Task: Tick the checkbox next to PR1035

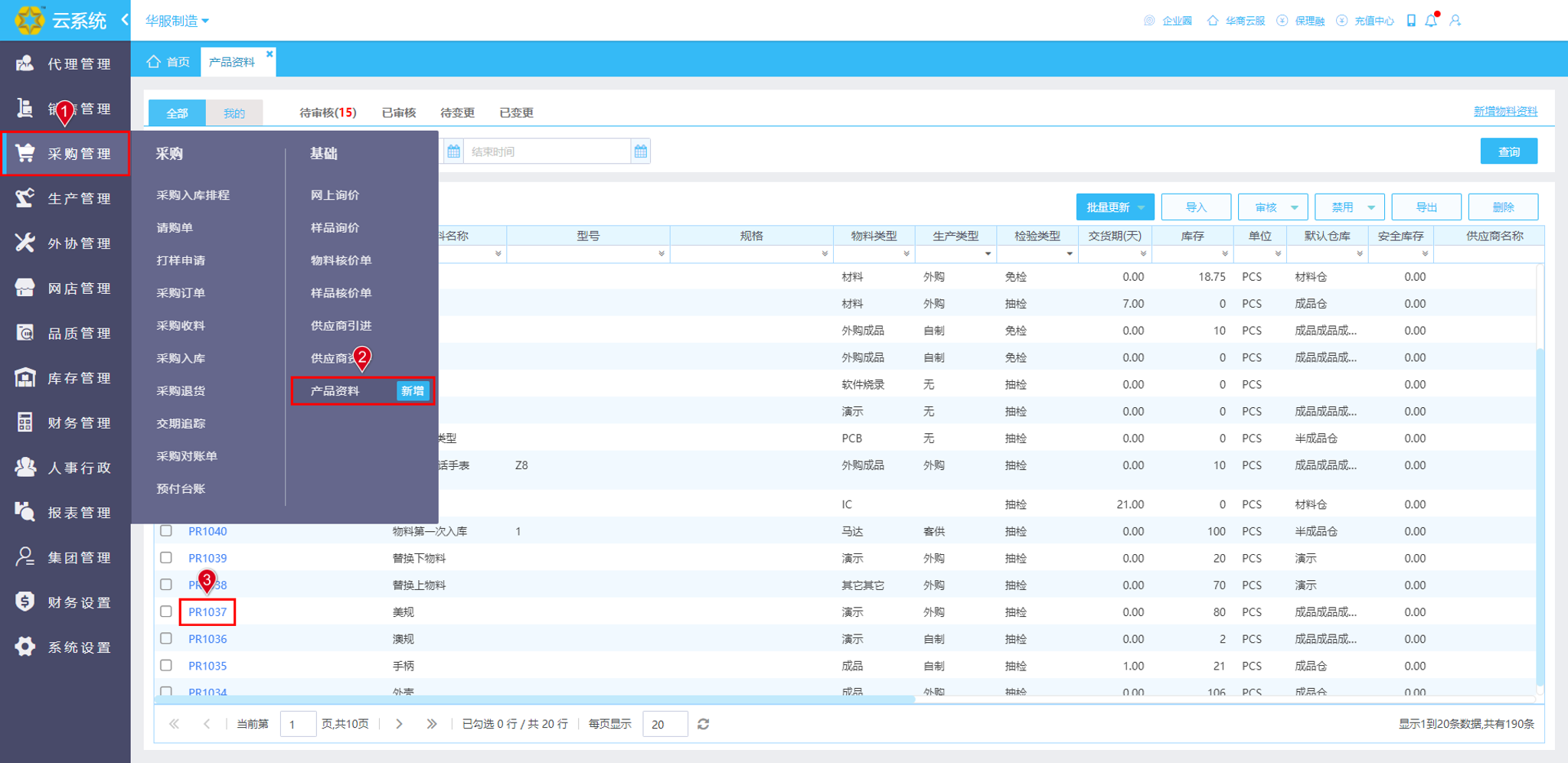Action: (166, 665)
